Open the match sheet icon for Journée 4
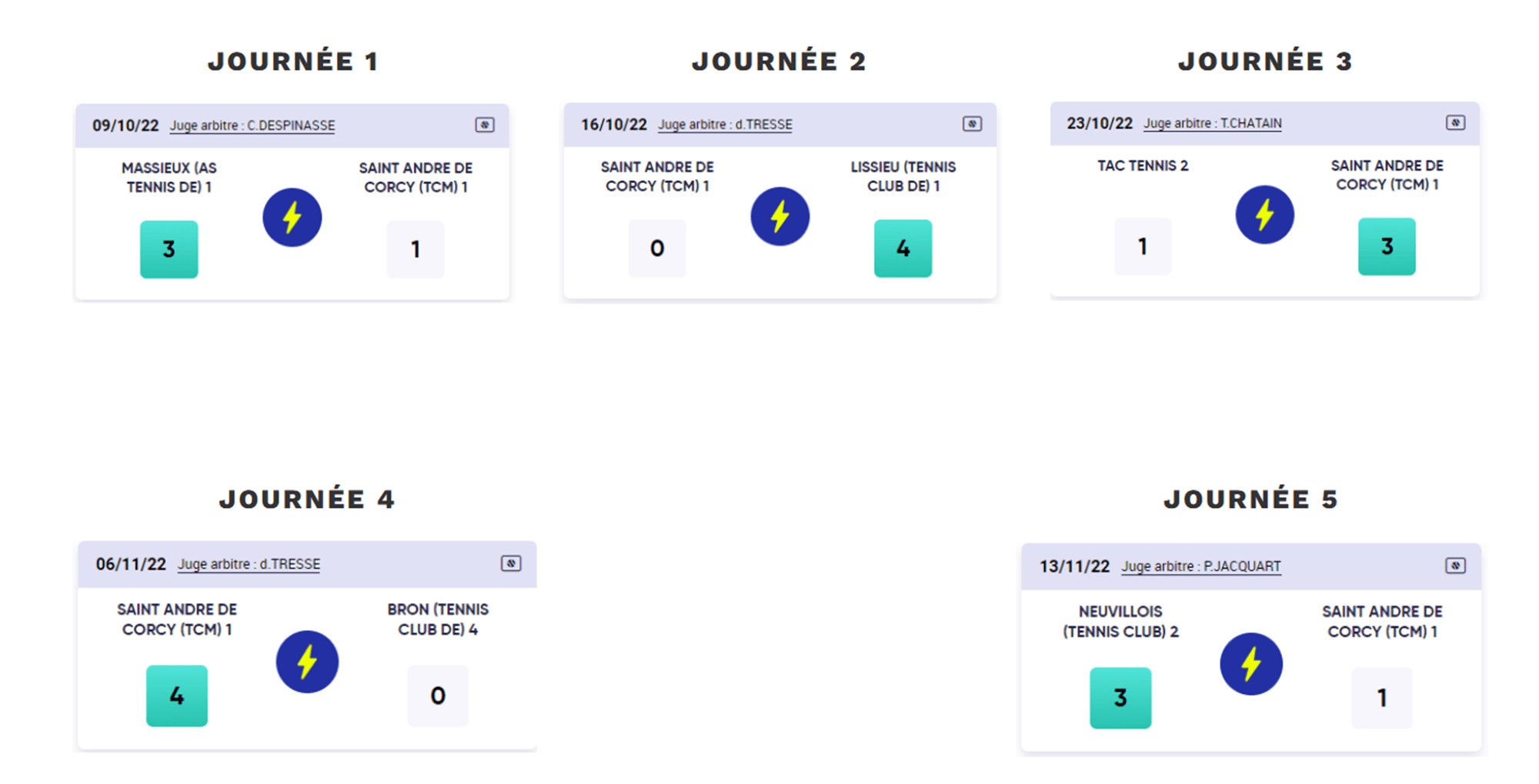Screen dimensions: 1539x784 511,563
